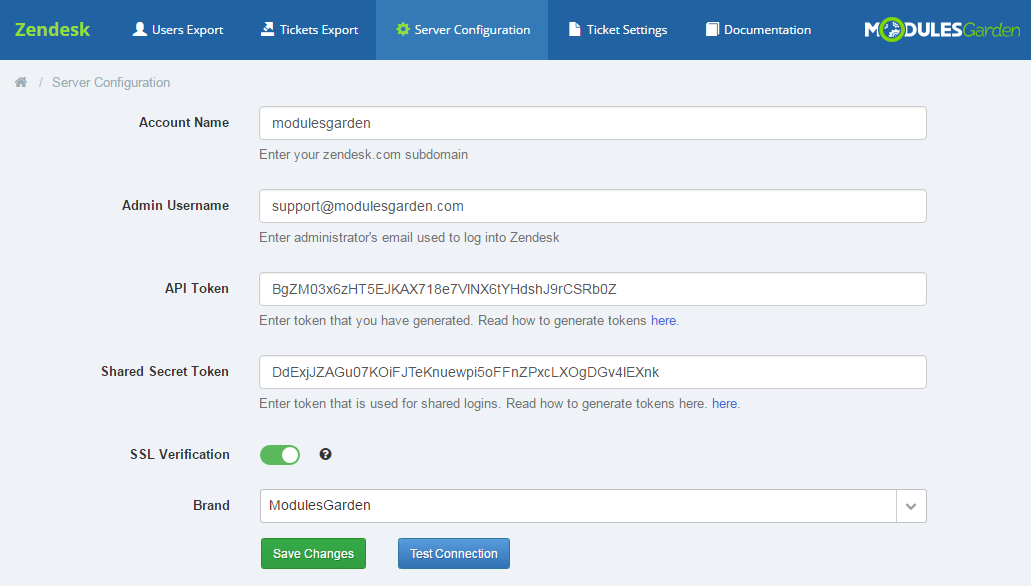The width and height of the screenshot is (1031, 586).
Task: Click the Zendesk brand title
Action: point(52,30)
